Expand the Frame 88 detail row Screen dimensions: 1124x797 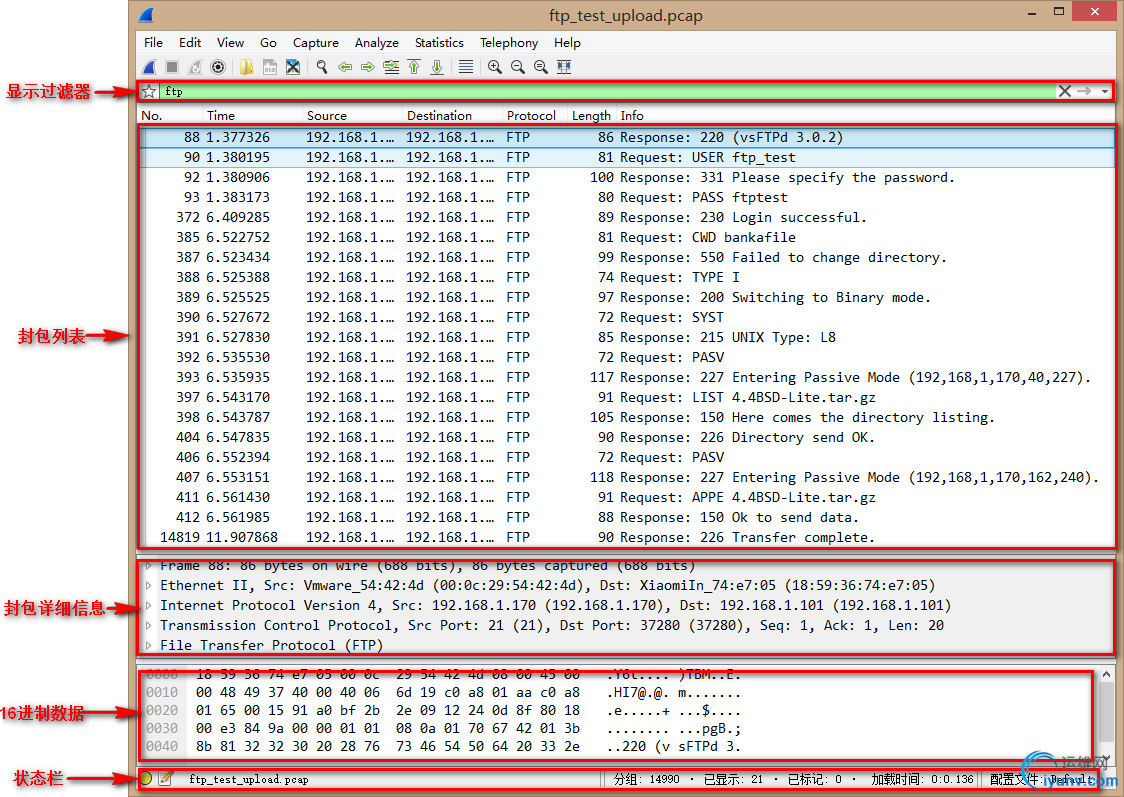click(148, 565)
